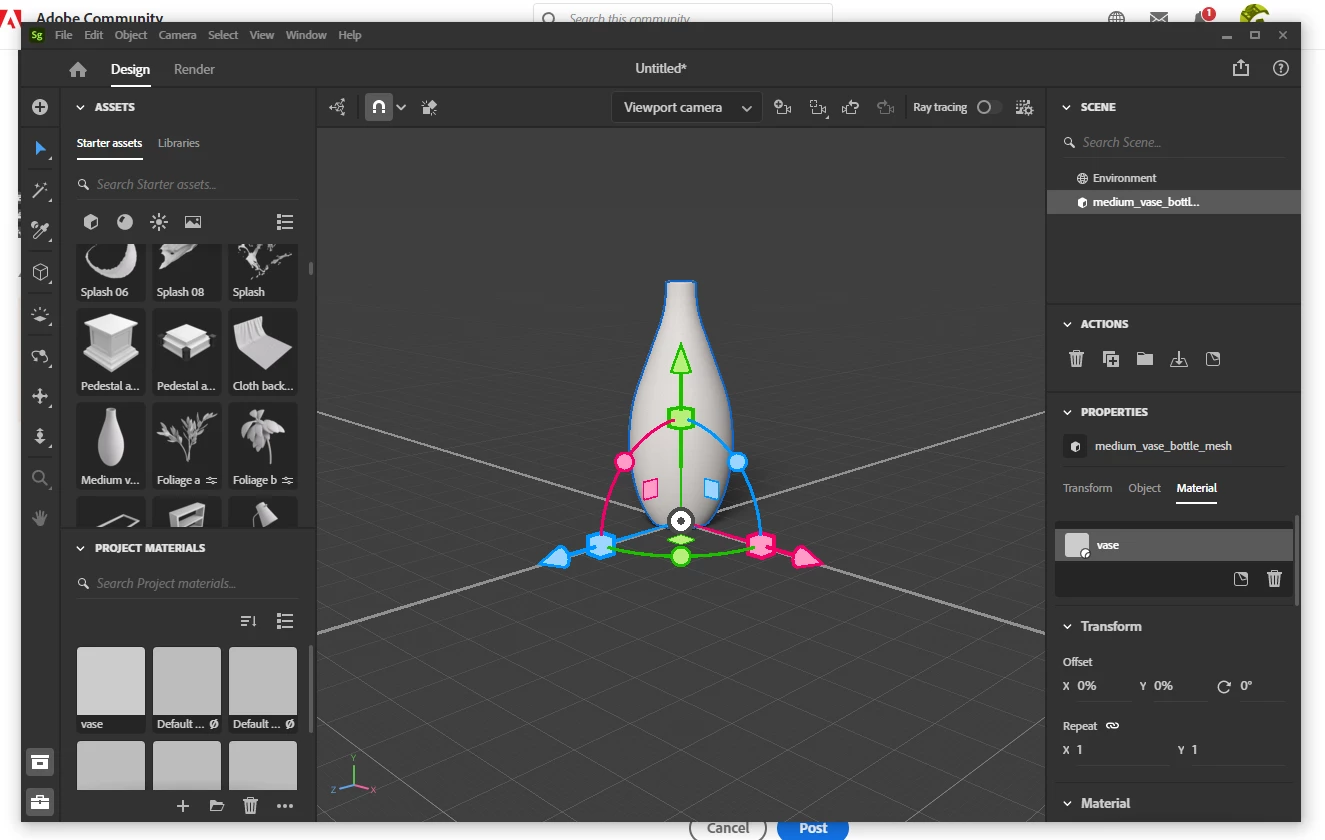Activate the cube Place object tool
Image resolution: width=1325 pixels, height=840 pixels.
pyautogui.click(x=40, y=272)
